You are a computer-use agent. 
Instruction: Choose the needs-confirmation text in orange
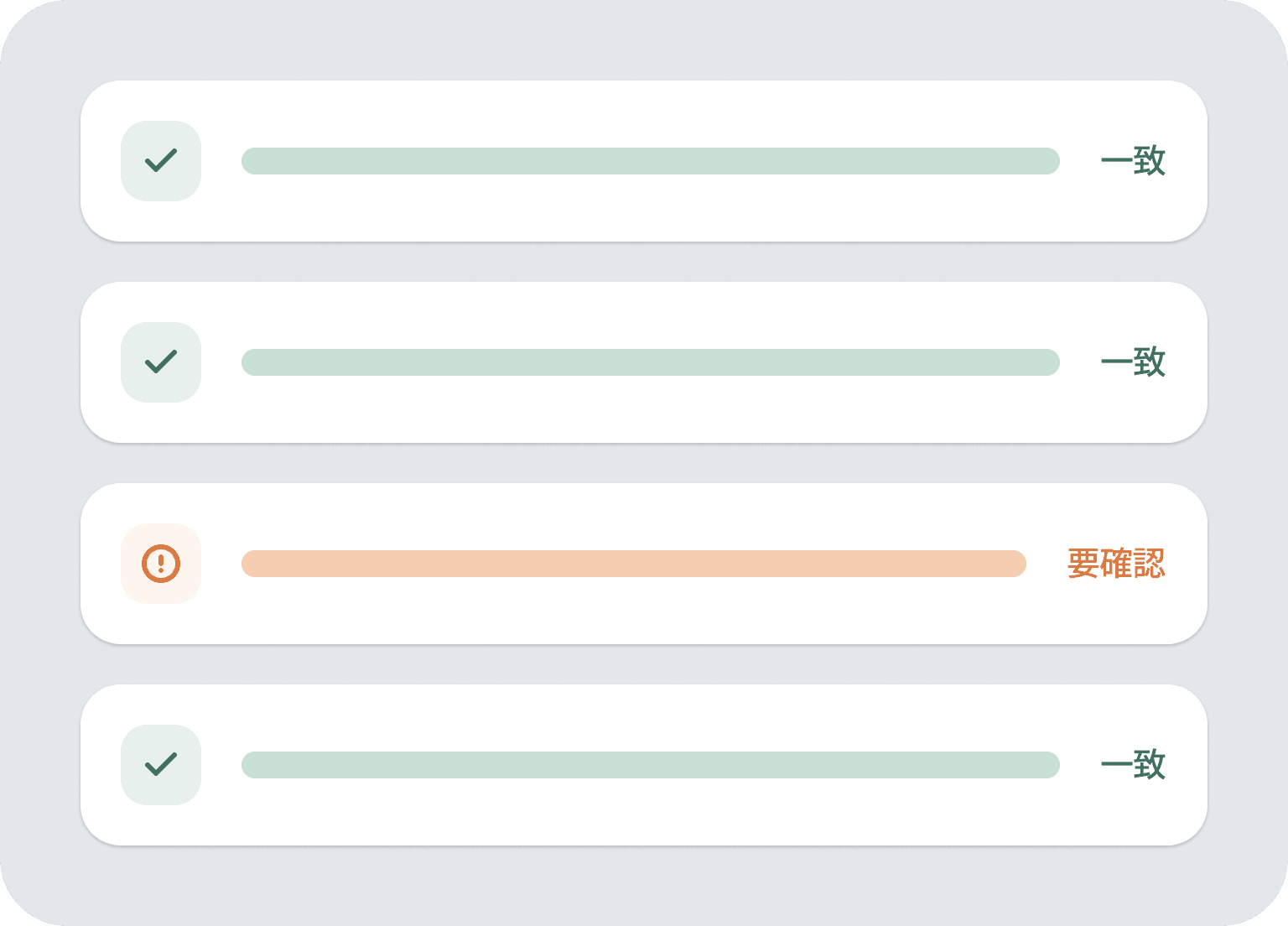[1116, 564]
